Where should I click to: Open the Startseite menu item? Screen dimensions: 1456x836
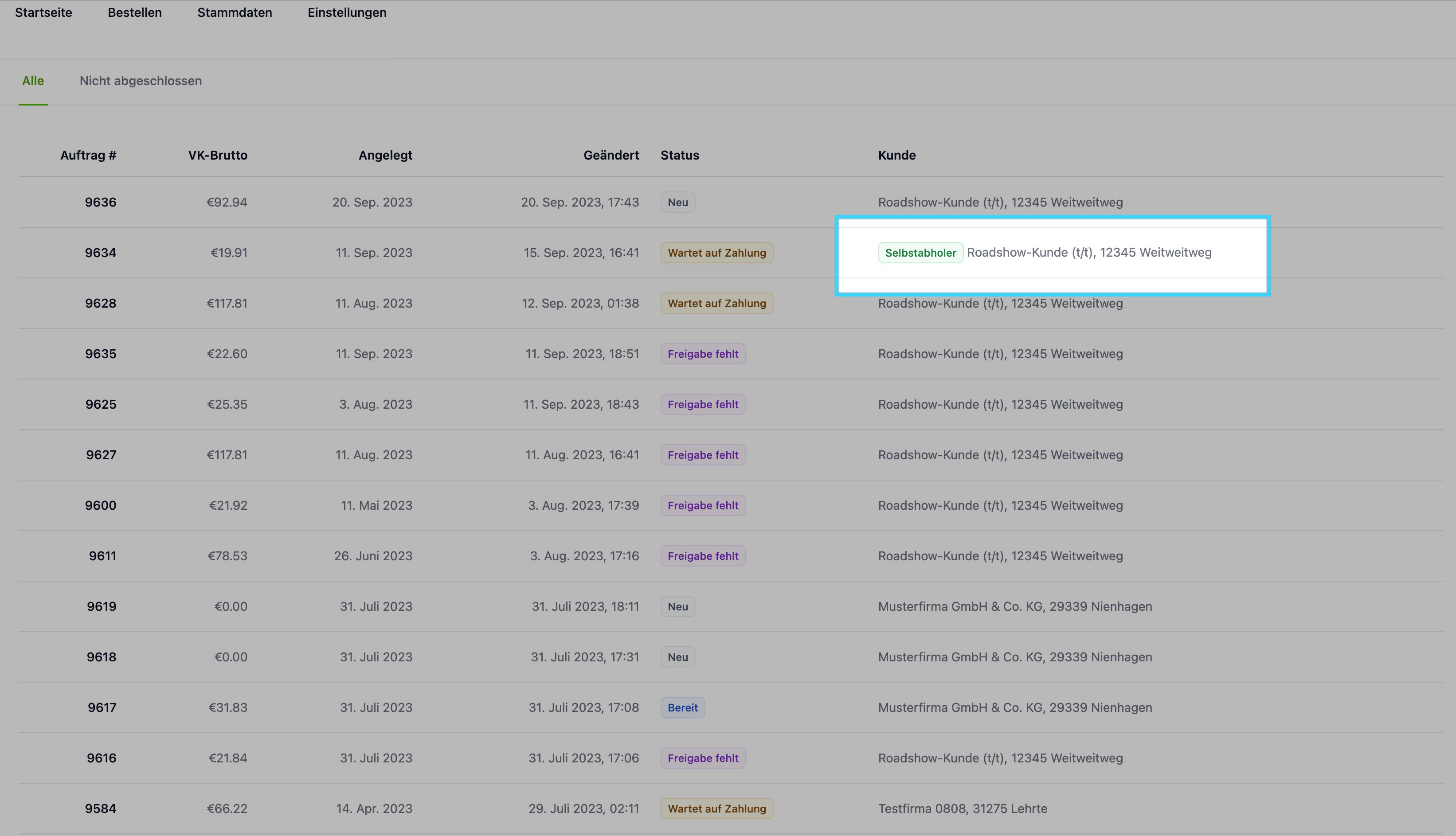click(x=43, y=12)
